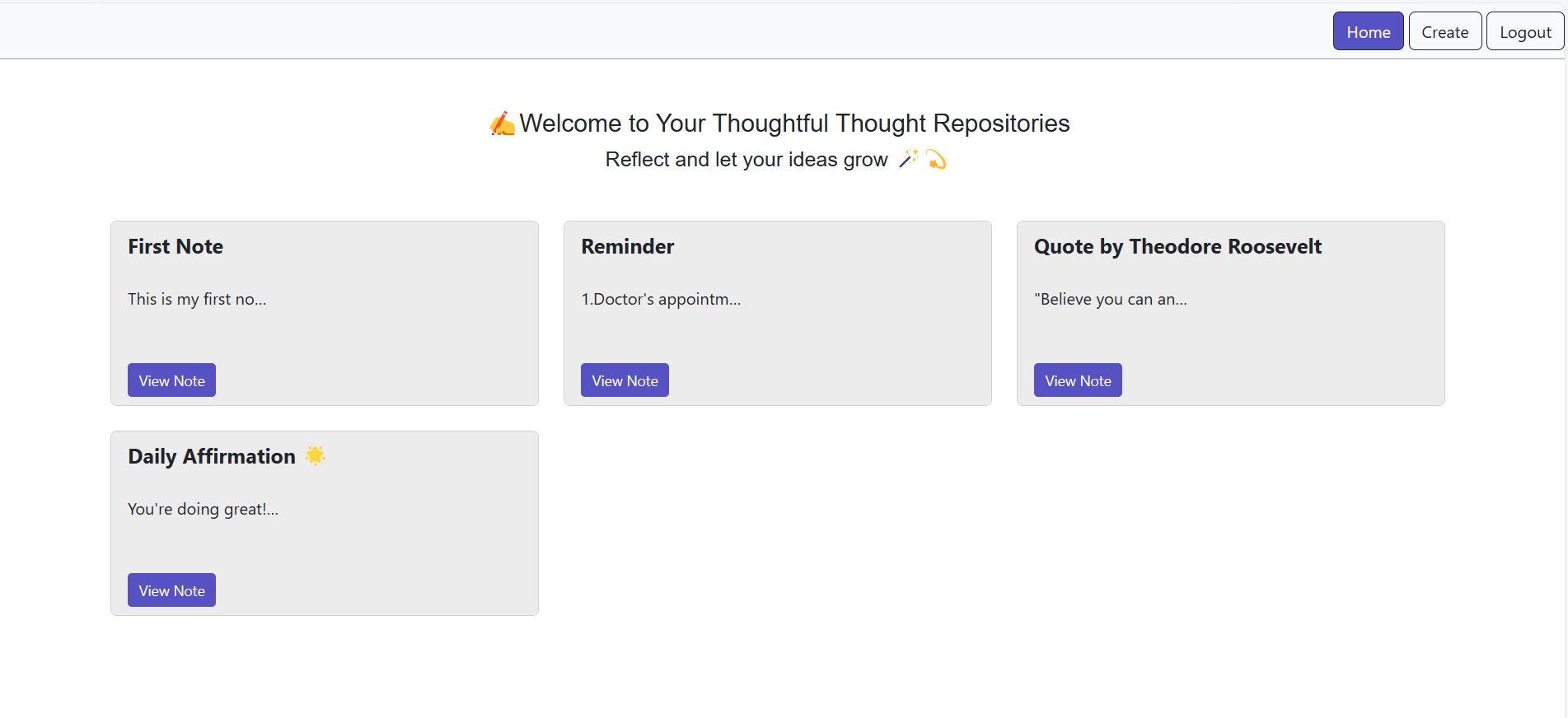Open the Create page from the navbar
The height and width of the screenshot is (718, 1568).
point(1444,31)
